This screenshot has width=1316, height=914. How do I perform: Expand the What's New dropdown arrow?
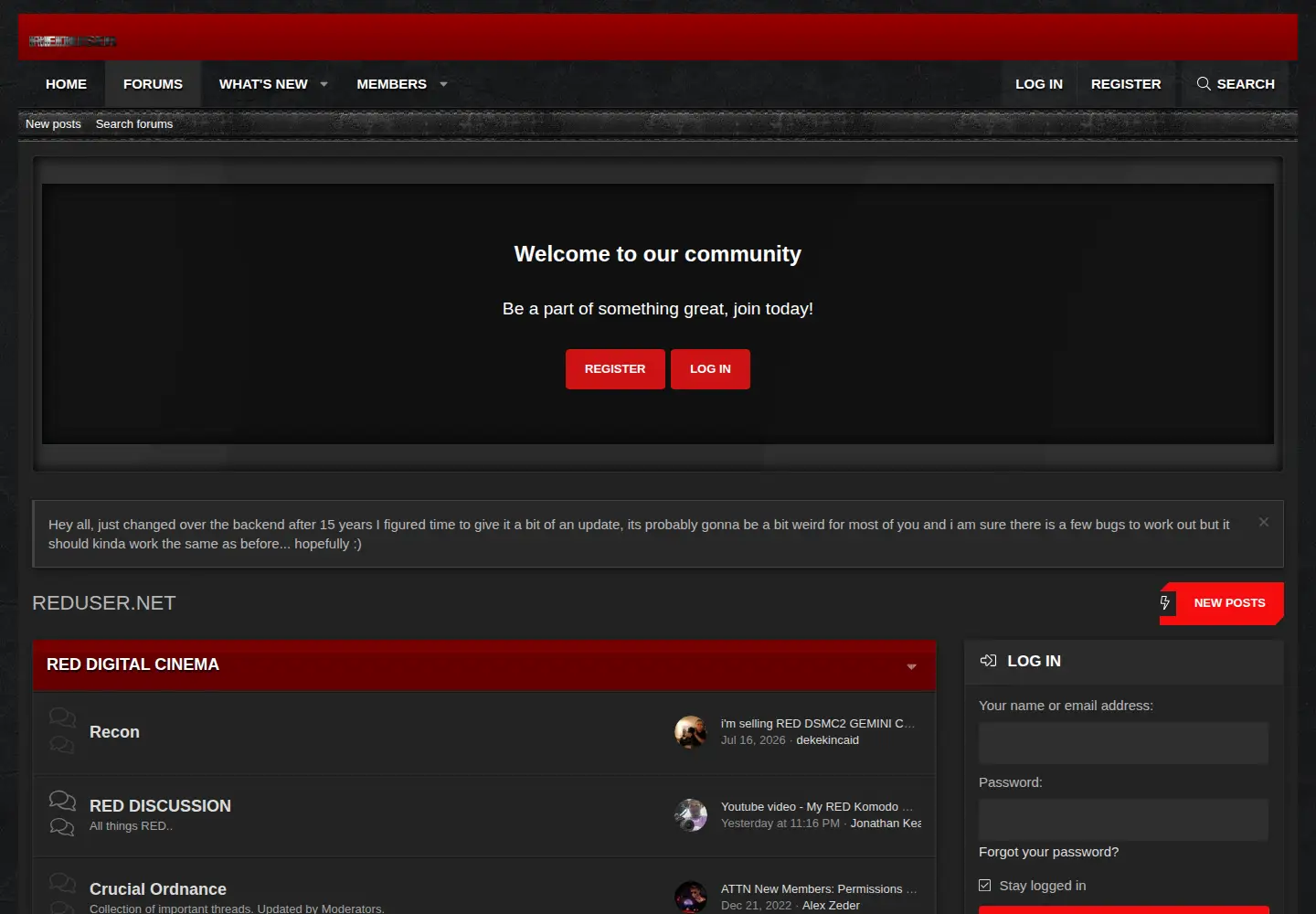(x=324, y=84)
